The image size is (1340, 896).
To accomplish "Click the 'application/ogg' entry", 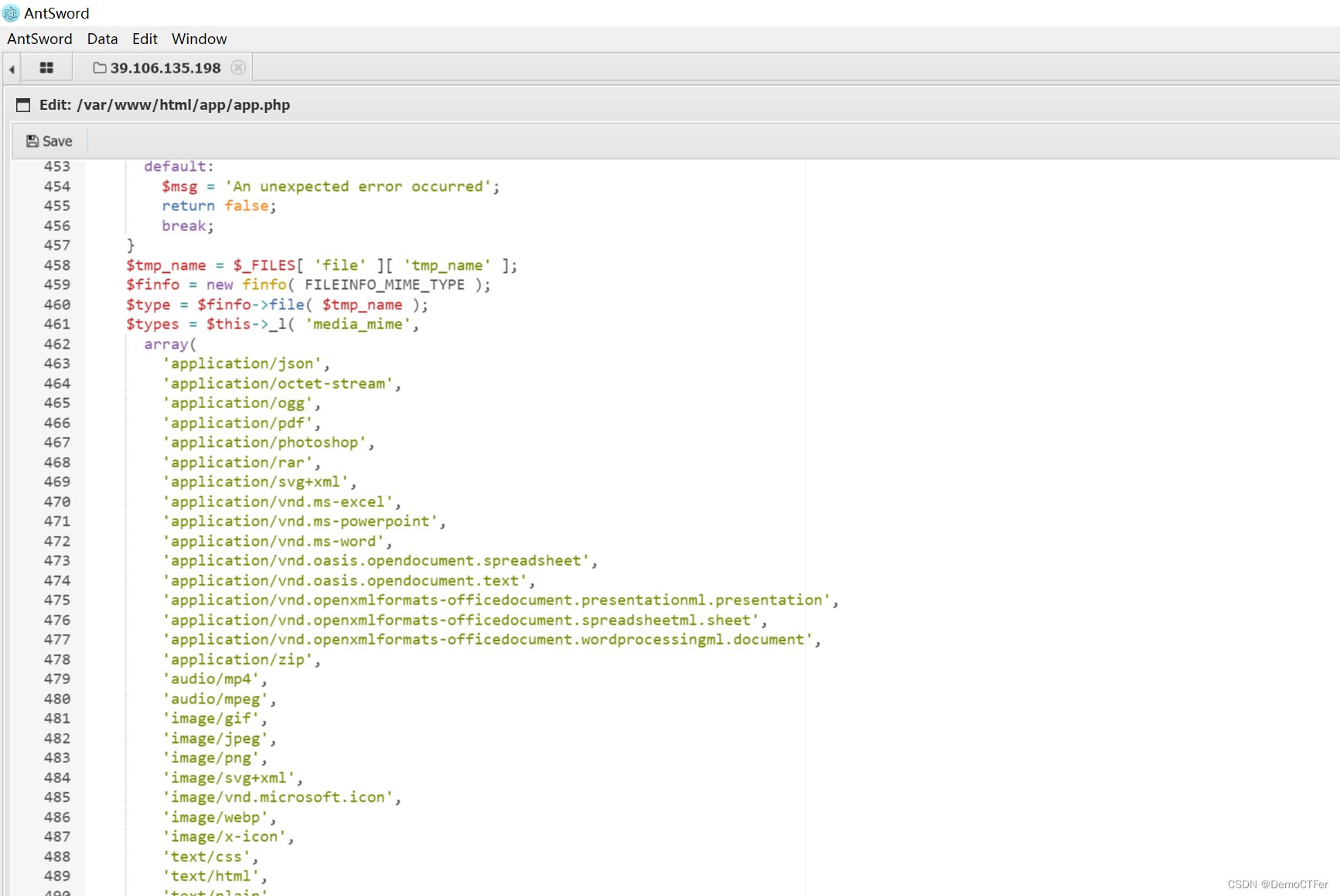I will [237, 403].
